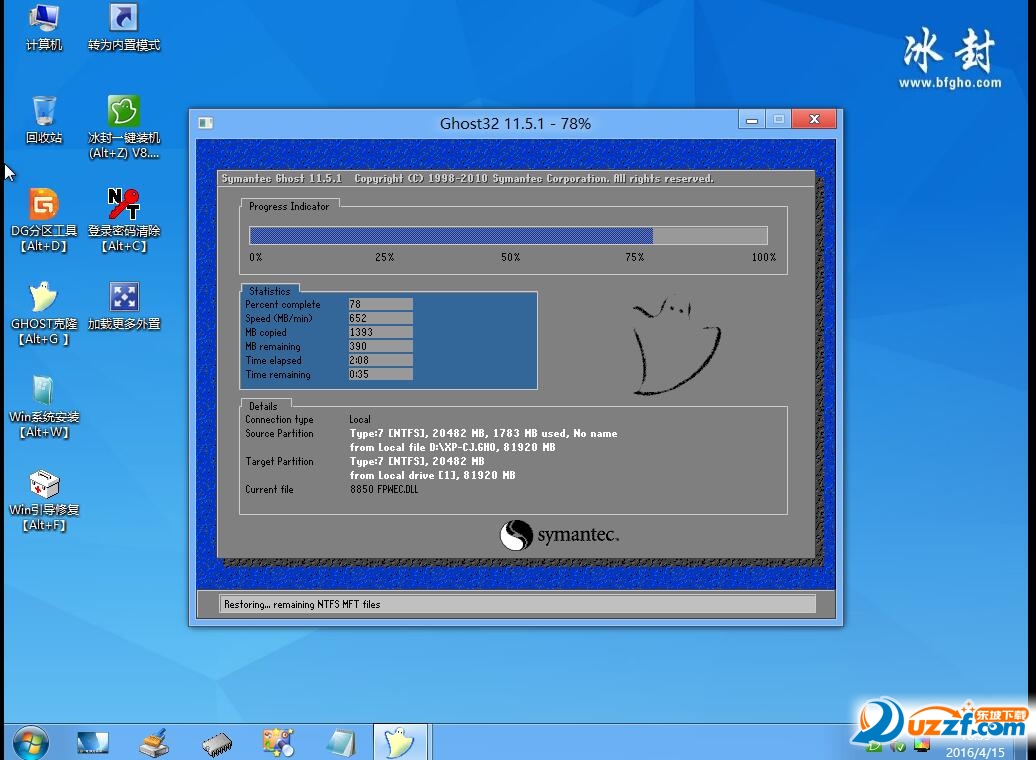This screenshot has height=760, width=1036.
Task: Click the memory chip taskbar icon
Action: [216, 742]
